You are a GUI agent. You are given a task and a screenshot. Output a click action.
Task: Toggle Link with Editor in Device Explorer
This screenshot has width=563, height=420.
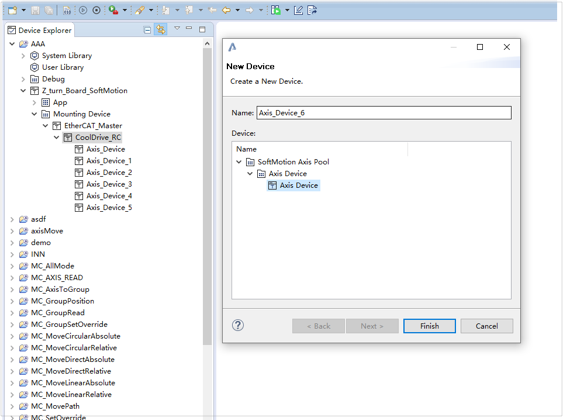pyautogui.click(x=161, y=30)
